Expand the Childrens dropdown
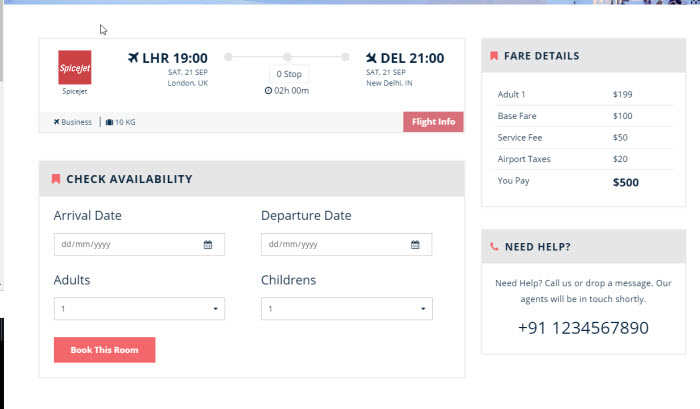700x409 pixels. click(x=346, y=309)
